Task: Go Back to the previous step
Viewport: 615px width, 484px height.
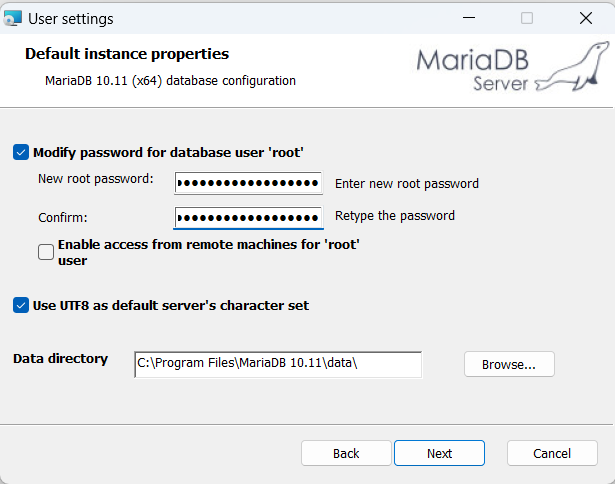Action: [346, 453]
